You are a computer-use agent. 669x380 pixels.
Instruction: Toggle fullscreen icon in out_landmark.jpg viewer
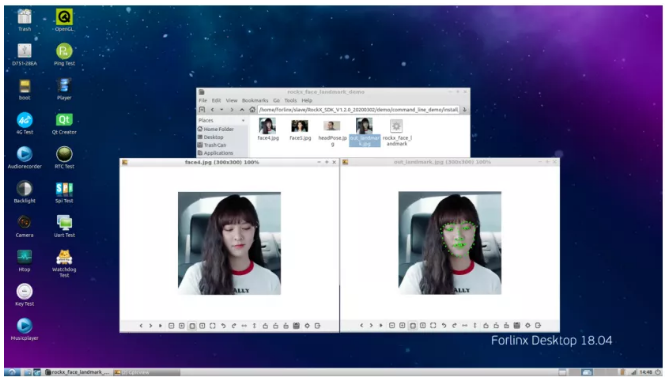[x=433, y=325]
